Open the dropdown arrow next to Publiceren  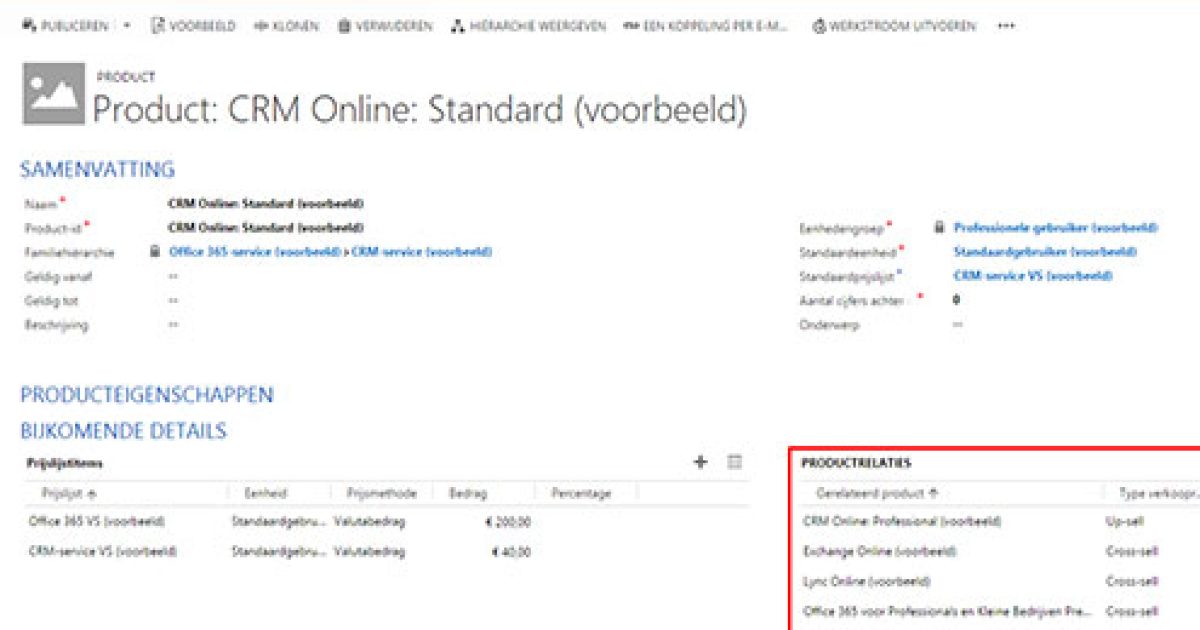(127, 26)
